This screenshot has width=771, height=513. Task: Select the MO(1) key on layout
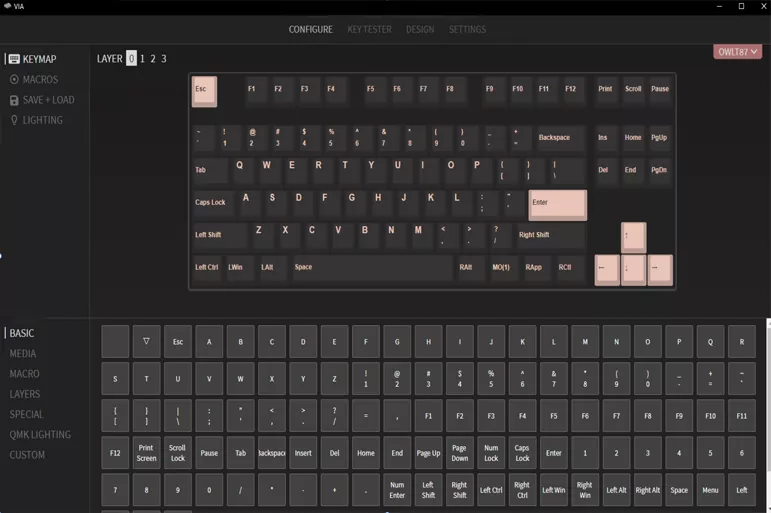(503, 269)
